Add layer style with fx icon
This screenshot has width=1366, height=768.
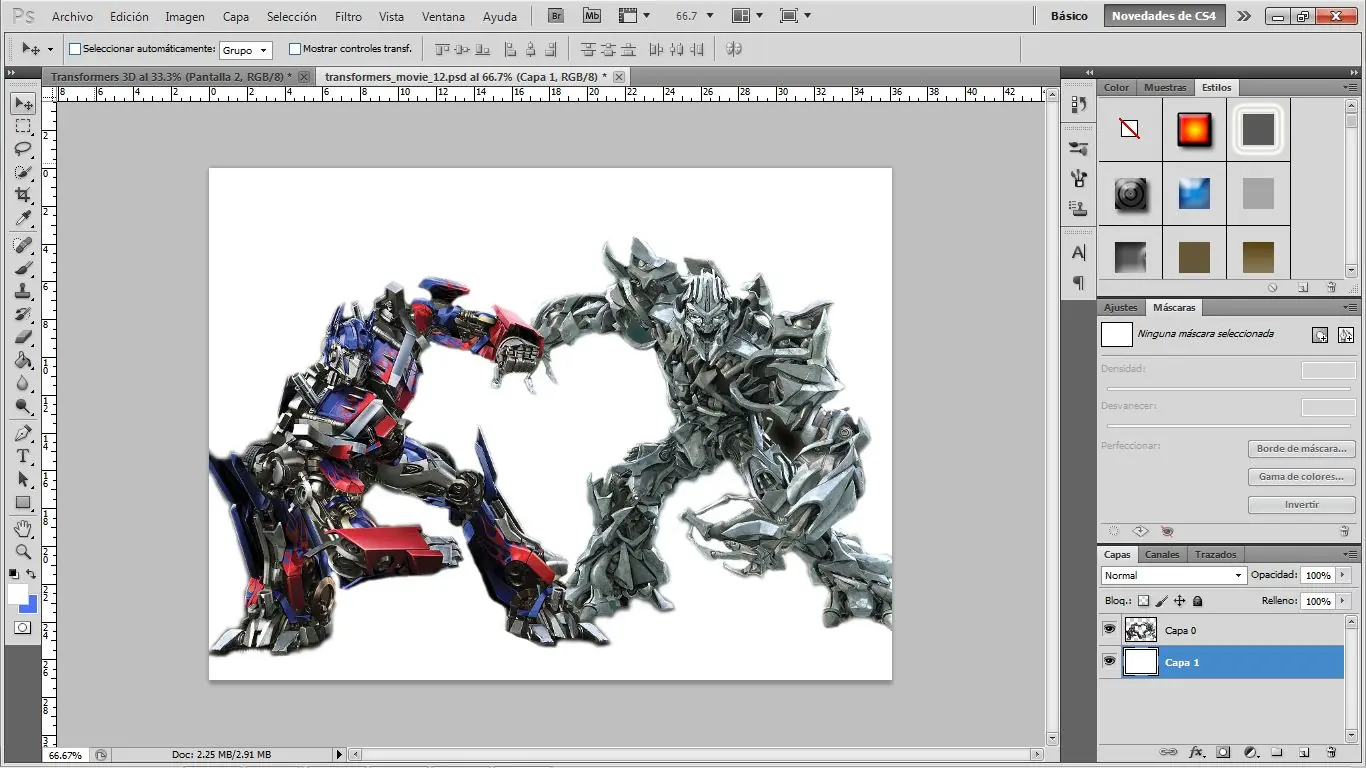(1196, 752)
